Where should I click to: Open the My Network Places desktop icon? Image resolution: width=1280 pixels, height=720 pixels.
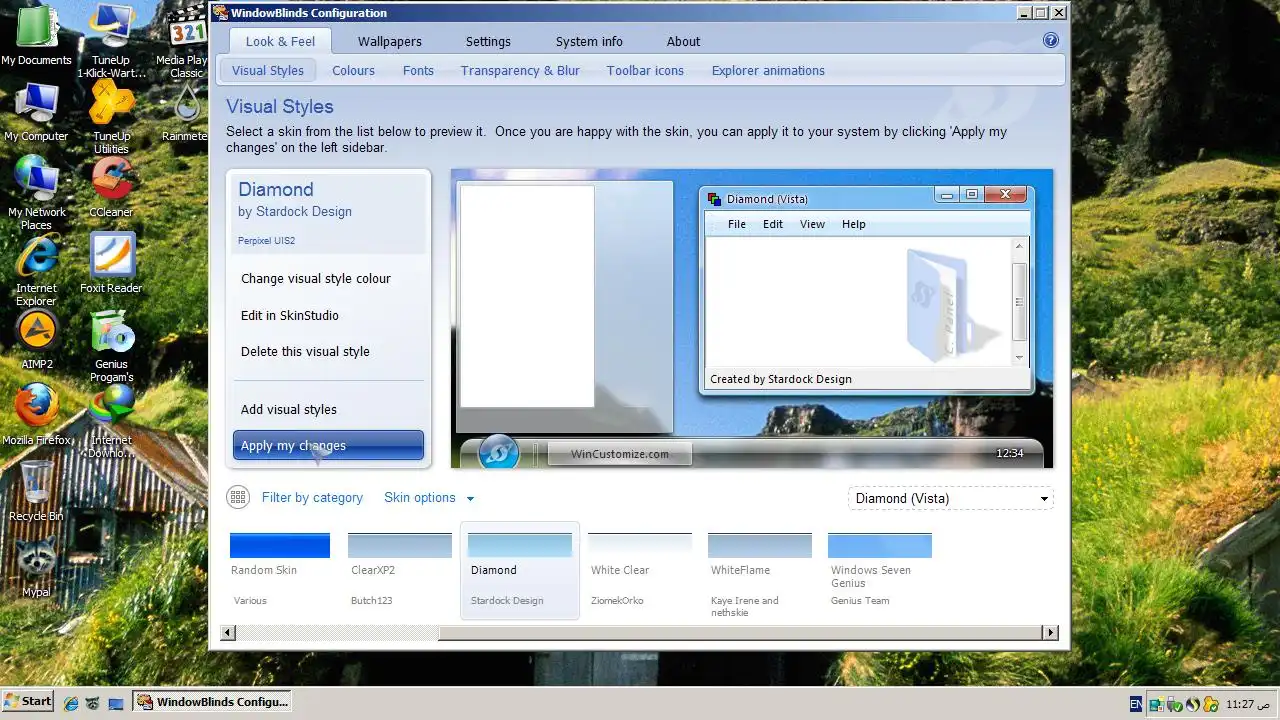pos(36,193)
